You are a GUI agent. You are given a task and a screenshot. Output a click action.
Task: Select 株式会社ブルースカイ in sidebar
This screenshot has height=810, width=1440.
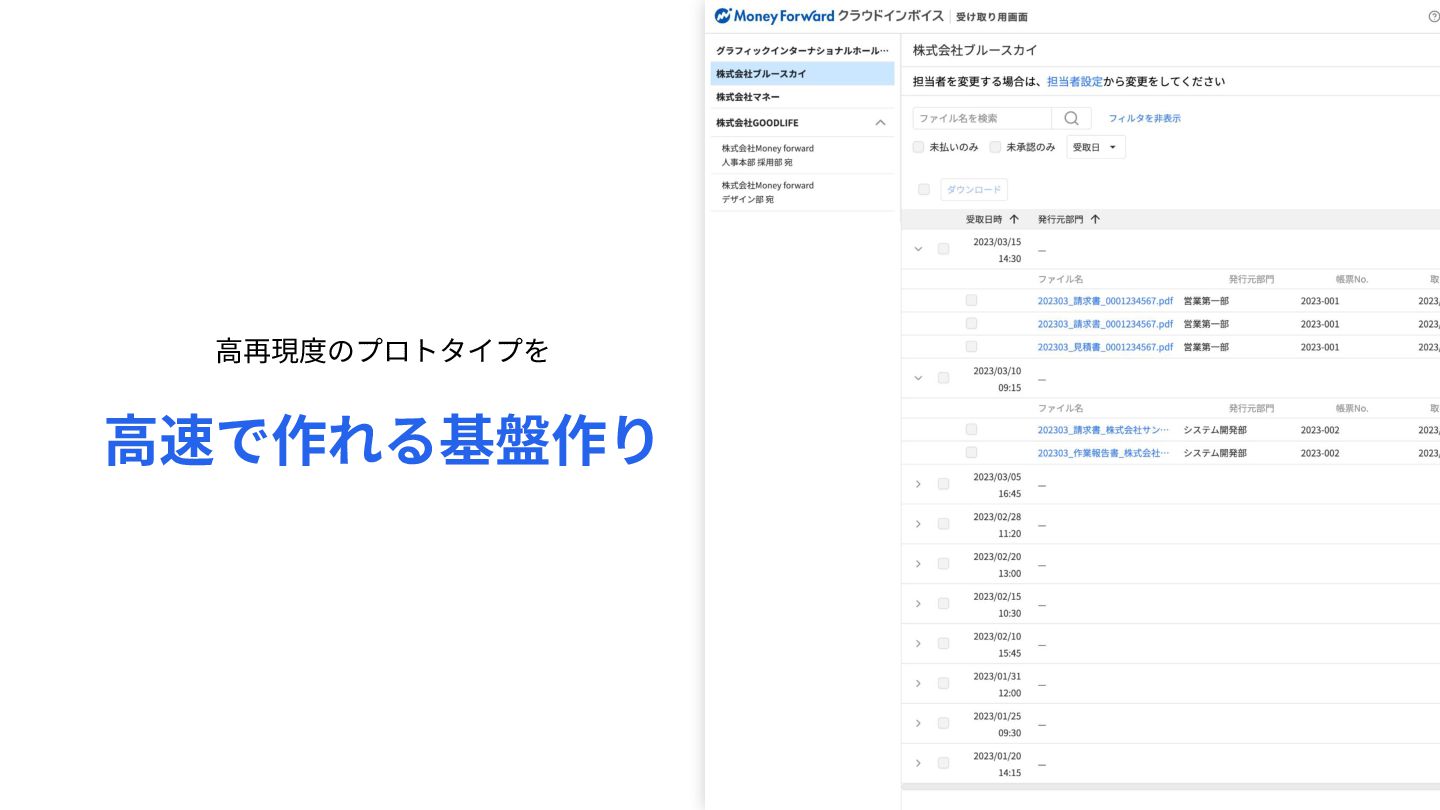pyautogui.click(x=802, y=74)
